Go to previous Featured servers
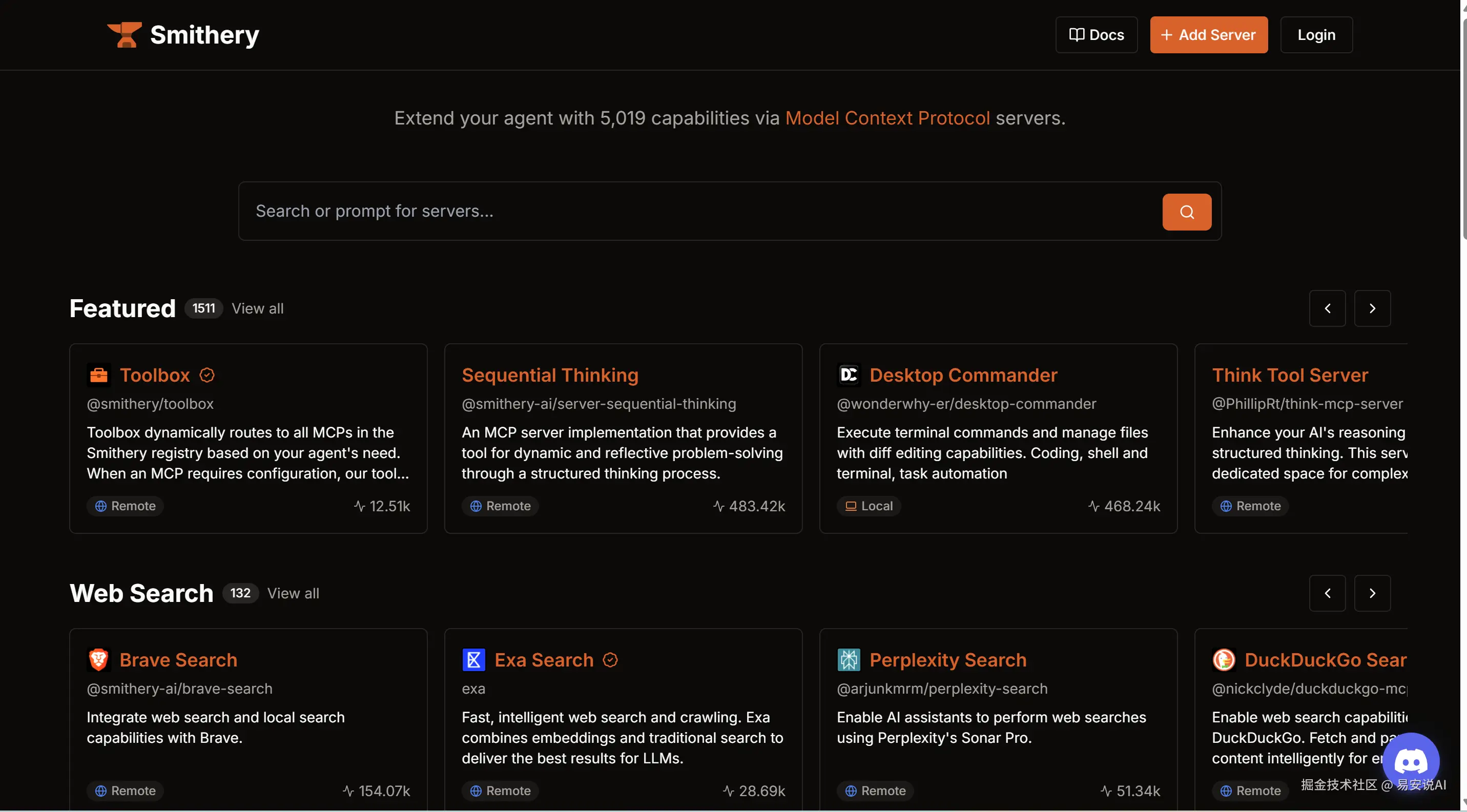The image size is (1467, 812). point(1327,308)
